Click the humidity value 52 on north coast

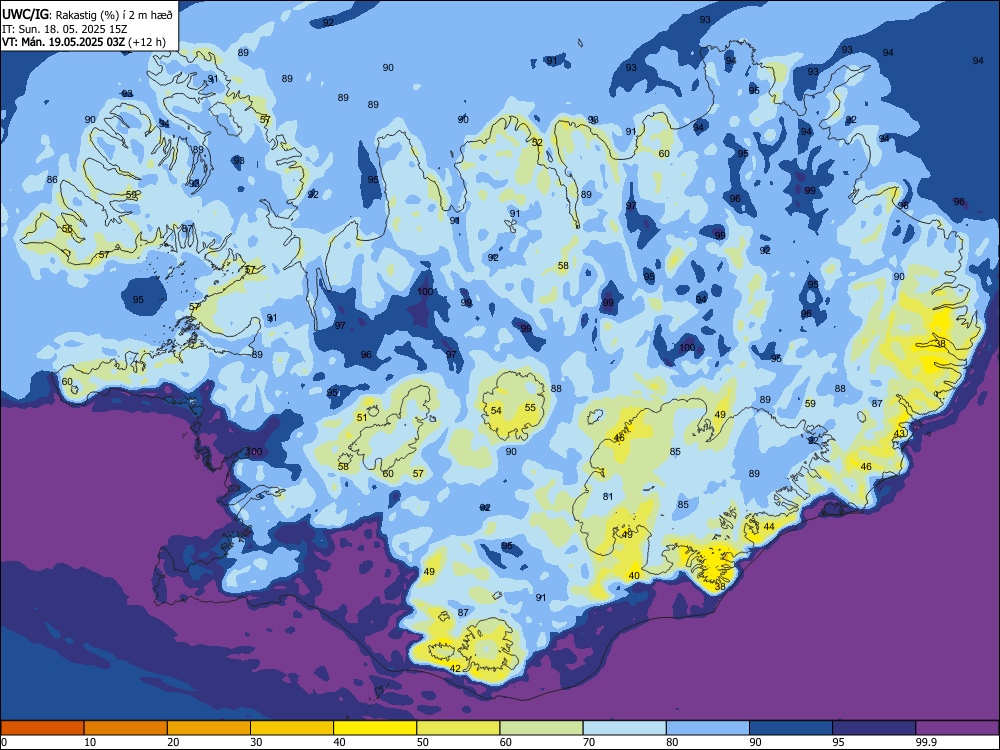point(538,142)
